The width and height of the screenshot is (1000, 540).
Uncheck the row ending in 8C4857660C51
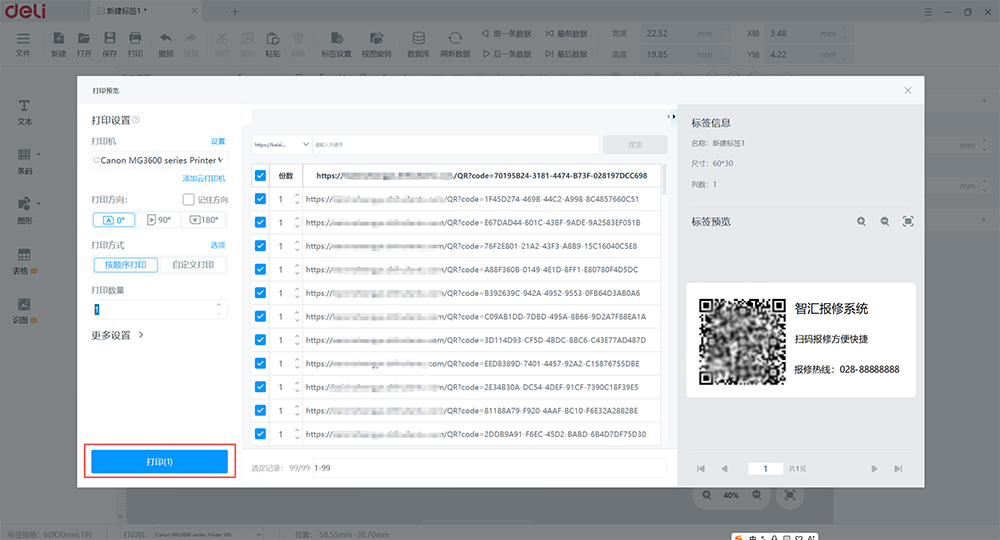(x=260, y=199)
